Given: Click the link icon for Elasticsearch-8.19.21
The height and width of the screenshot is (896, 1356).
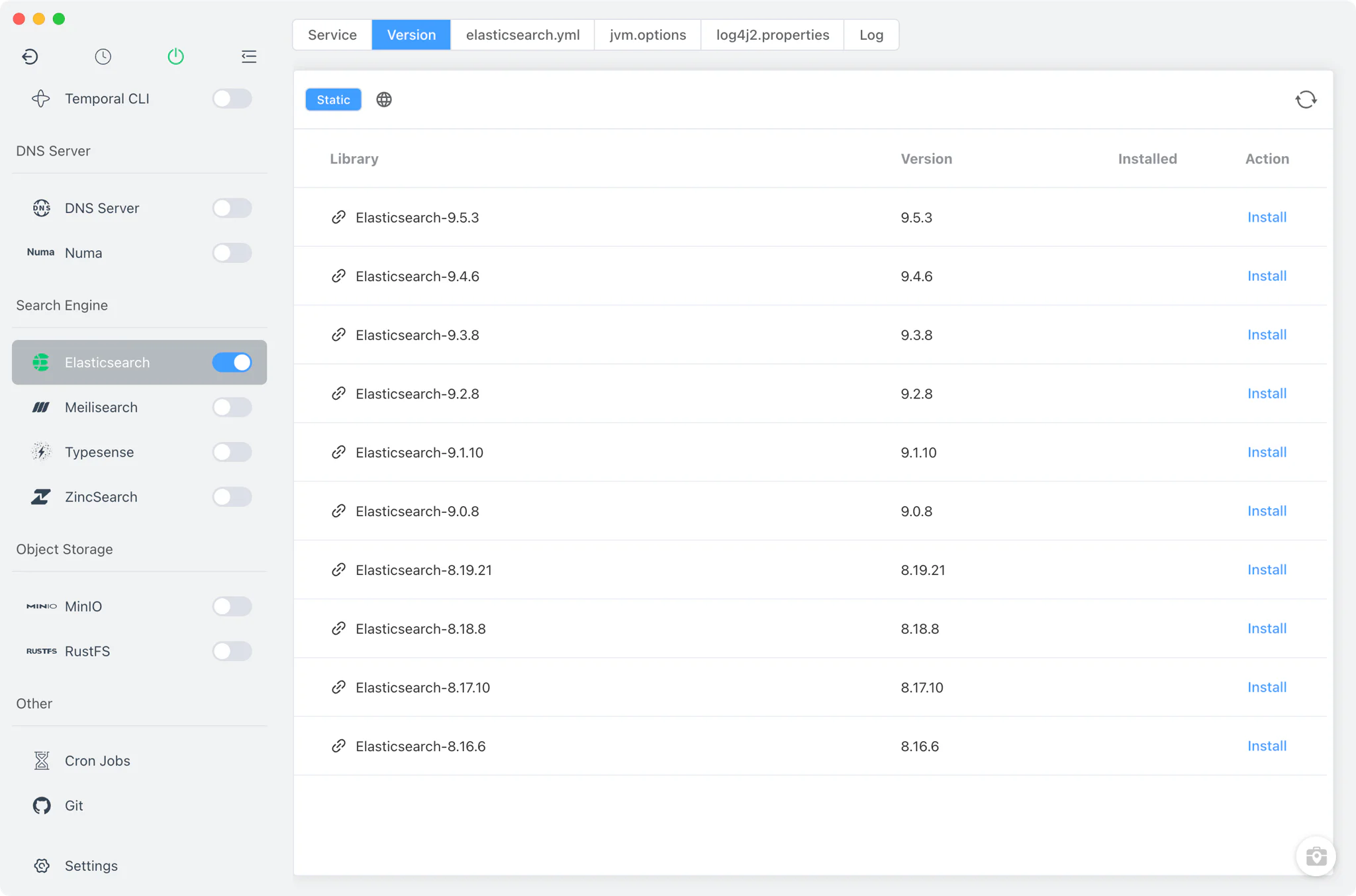Looking at the screenshot, I should pyautogui.click(x=338, y=570).
